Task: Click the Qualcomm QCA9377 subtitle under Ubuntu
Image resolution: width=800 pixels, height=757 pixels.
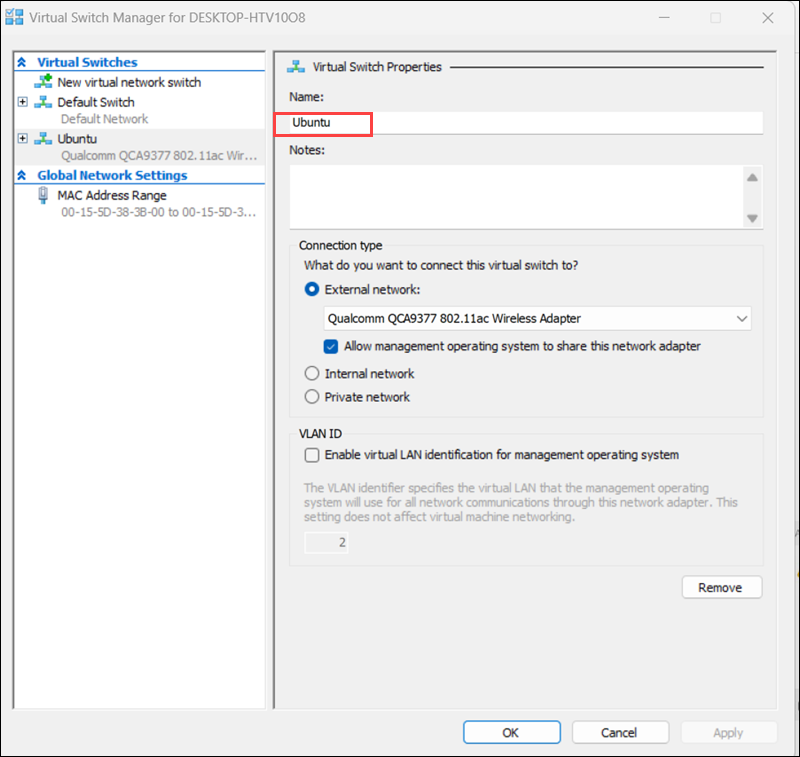Action: pos(159,156)
